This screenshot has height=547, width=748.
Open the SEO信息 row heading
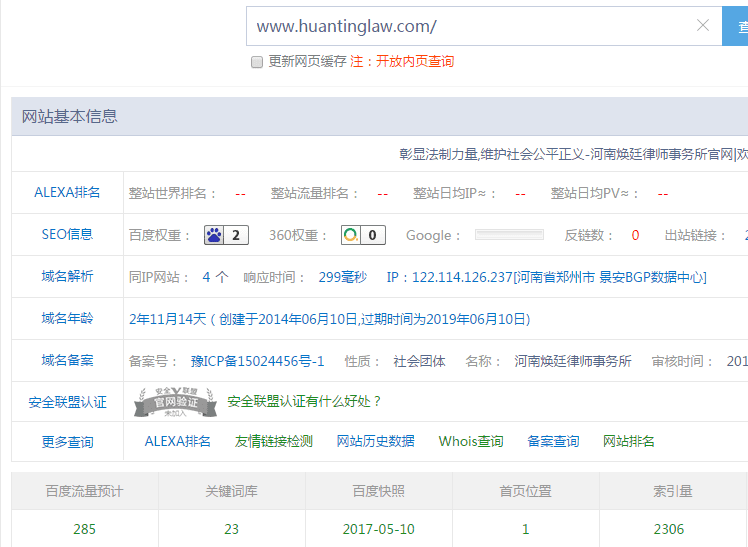coord(67,234)
